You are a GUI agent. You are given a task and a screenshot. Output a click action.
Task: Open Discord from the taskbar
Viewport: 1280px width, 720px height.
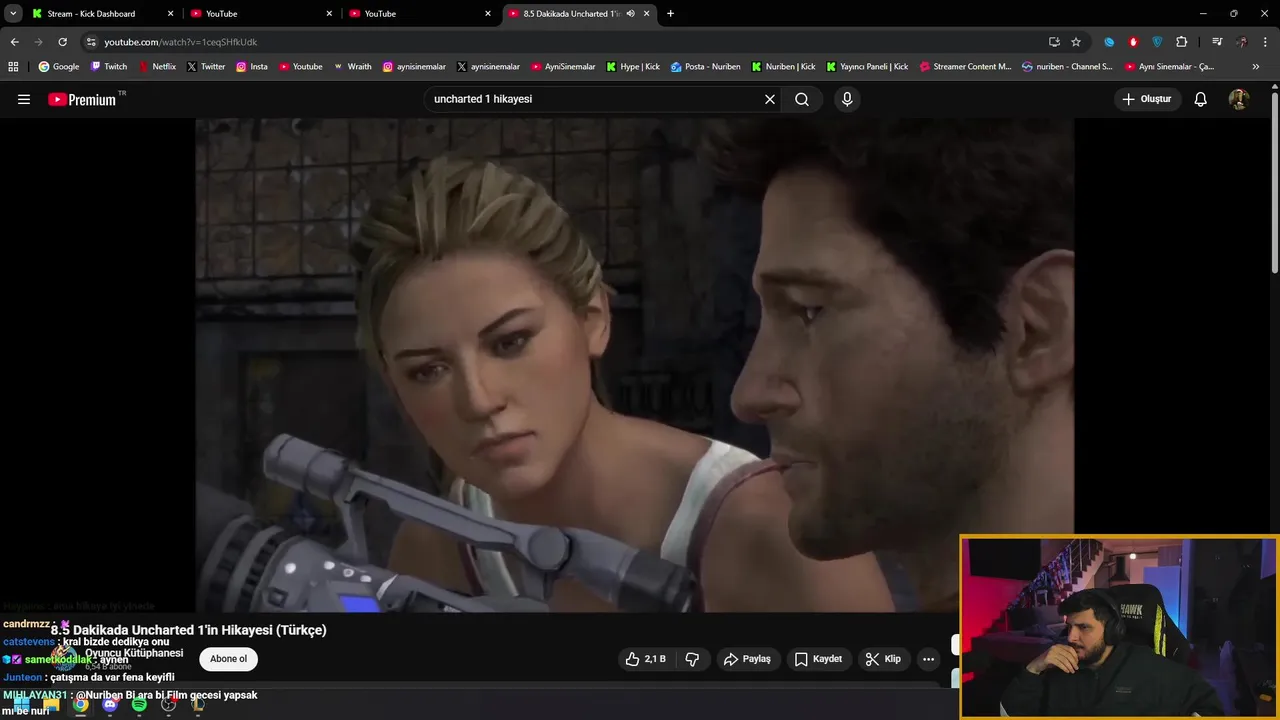point(110,704)
